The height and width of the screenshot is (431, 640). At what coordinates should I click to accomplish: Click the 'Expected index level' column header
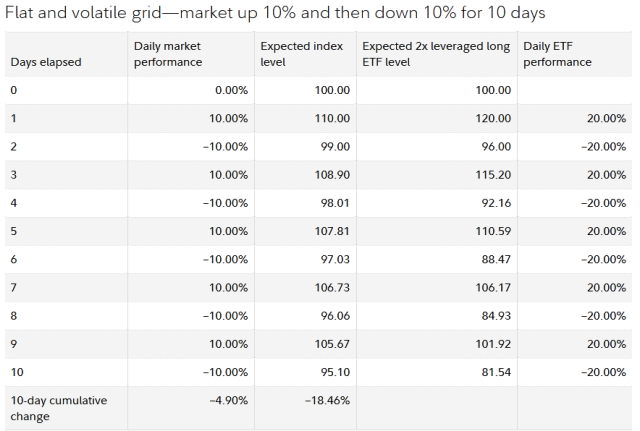(x=302, y=54)
